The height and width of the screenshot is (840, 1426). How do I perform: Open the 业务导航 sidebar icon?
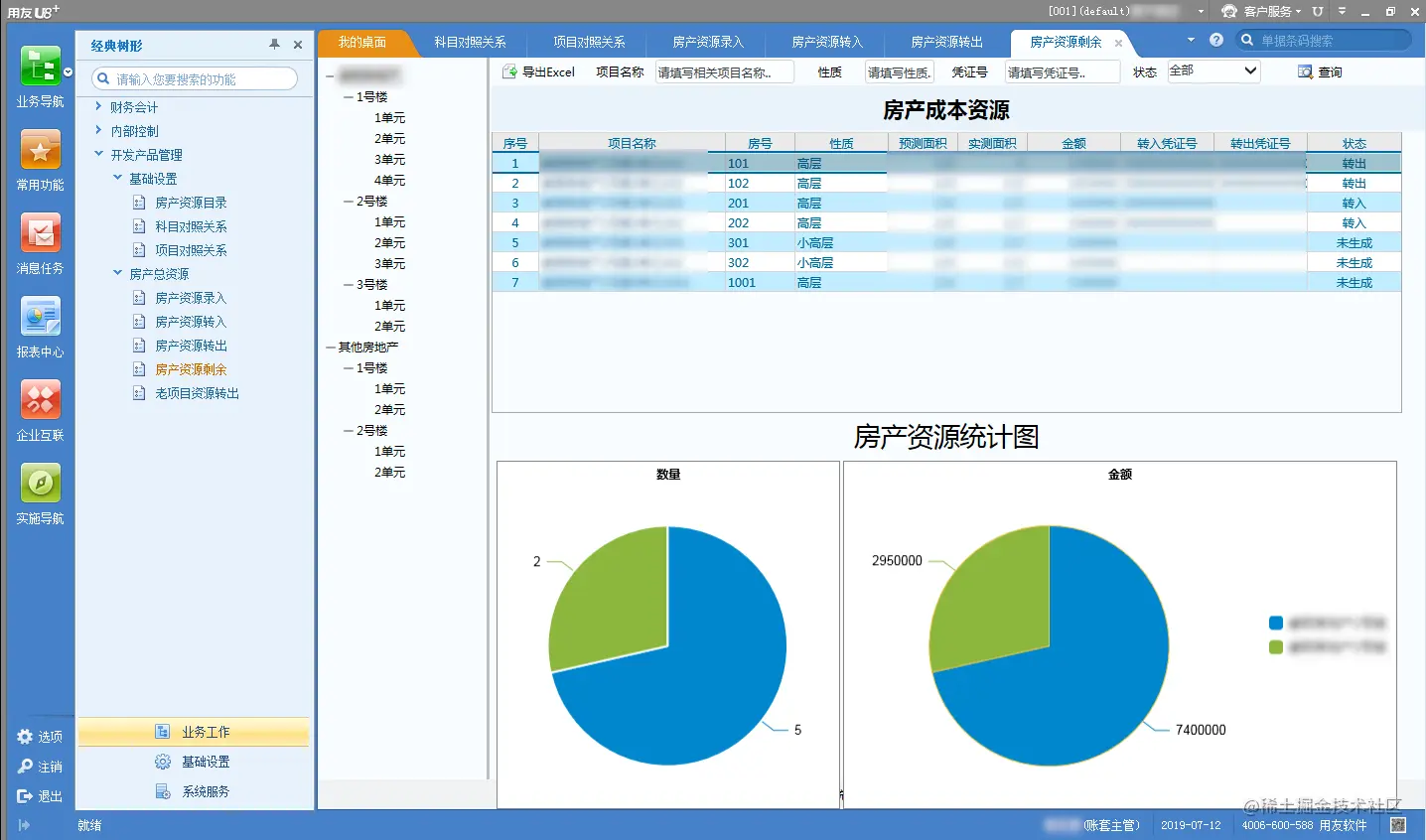tap(40, 67)
